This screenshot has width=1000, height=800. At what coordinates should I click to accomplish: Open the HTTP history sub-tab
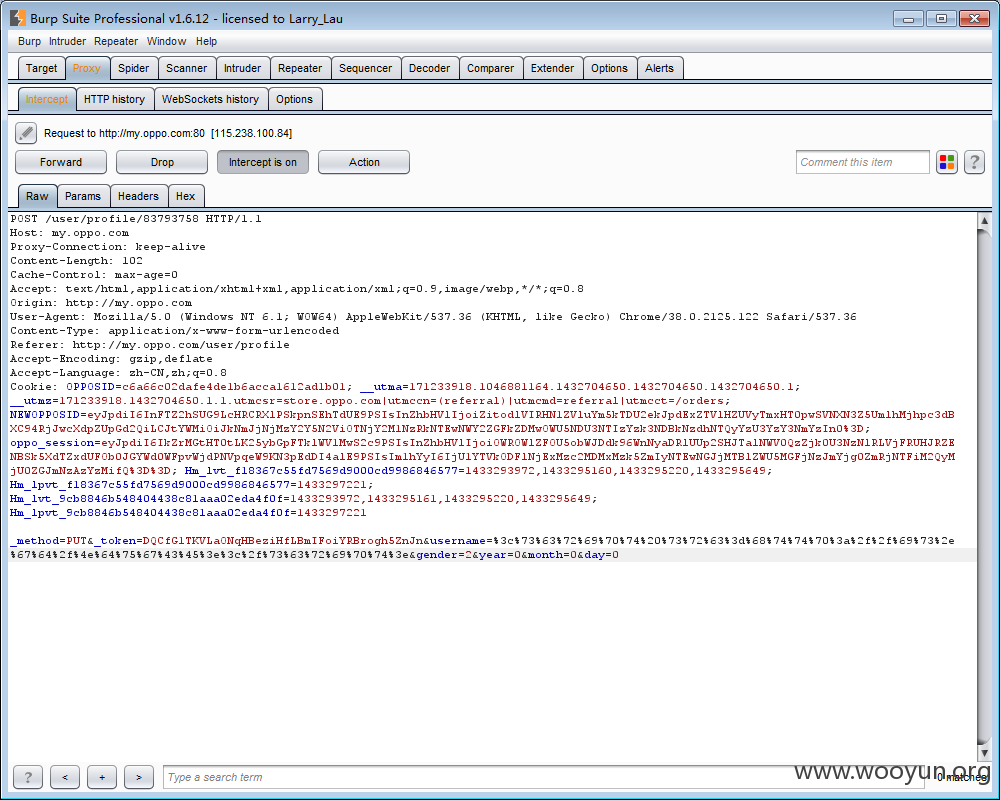[x=114, y=100]
